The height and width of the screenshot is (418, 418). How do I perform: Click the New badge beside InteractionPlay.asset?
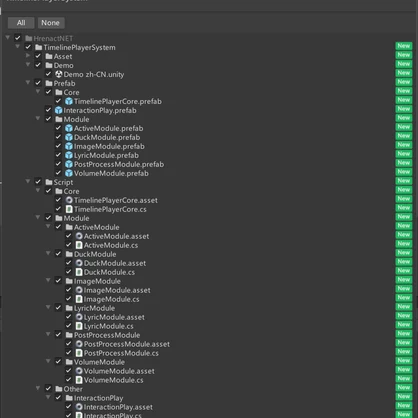404,406
